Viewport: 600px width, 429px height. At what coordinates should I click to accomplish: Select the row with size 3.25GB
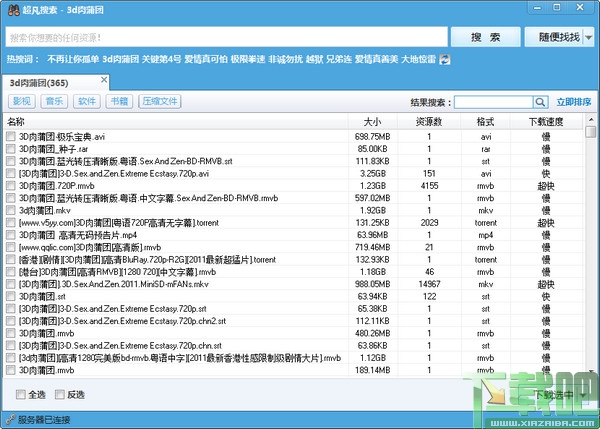(294, 173)
